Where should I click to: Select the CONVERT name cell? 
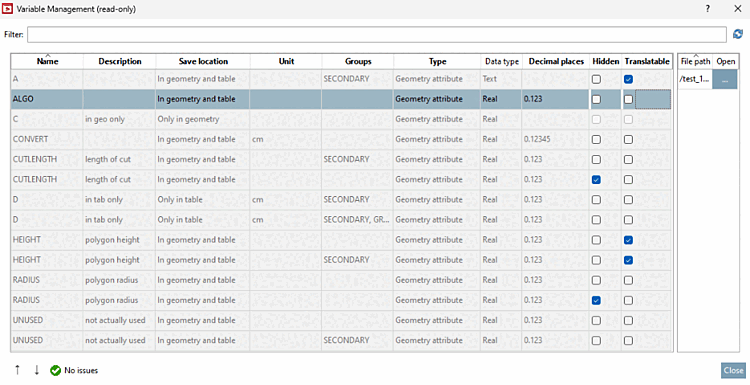tap(47, 139)
